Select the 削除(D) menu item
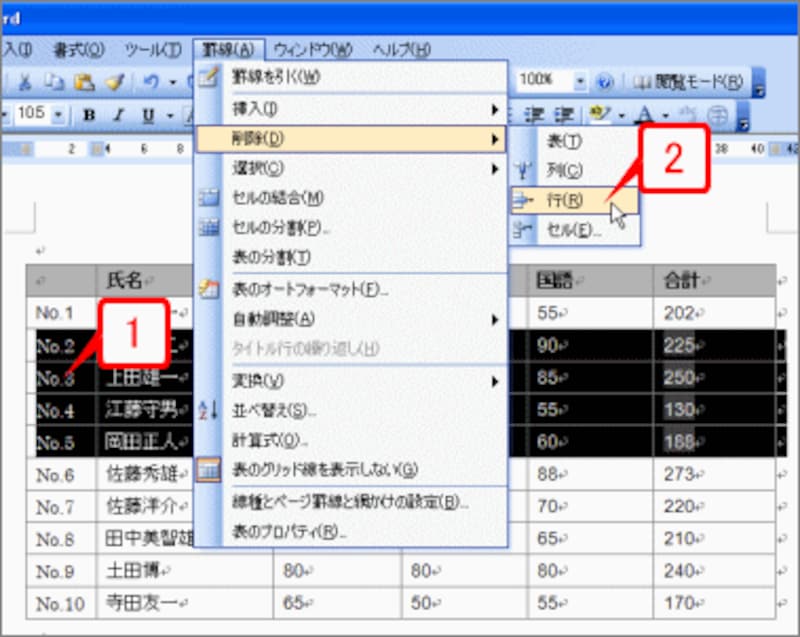Image resolution: width=800 pixels, height=637 pixels. [x=351, y=139]
